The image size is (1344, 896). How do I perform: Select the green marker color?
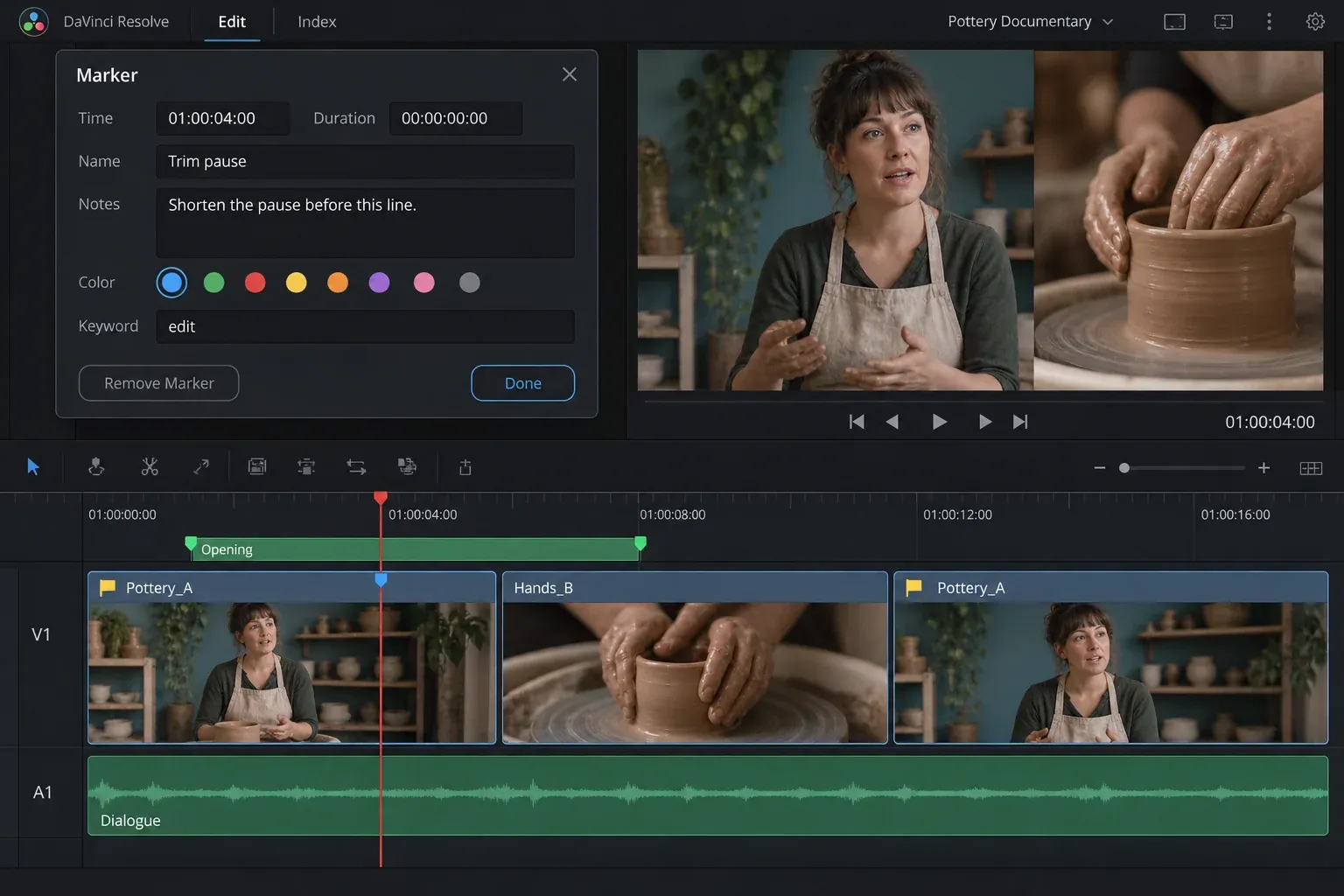[213, 283]
